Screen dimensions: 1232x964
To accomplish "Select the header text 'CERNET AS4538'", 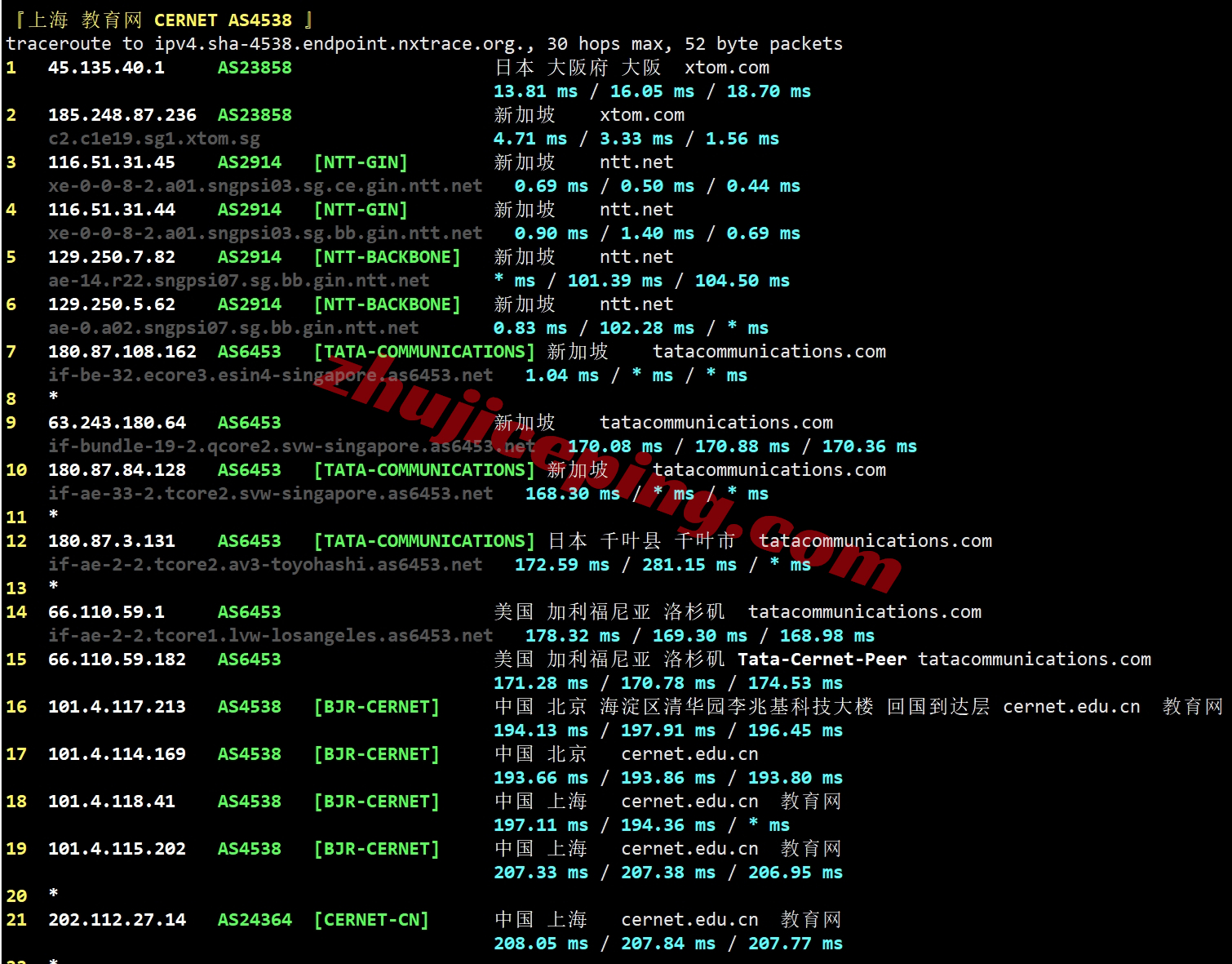I will pyautogui.click(x=223, y=20).
